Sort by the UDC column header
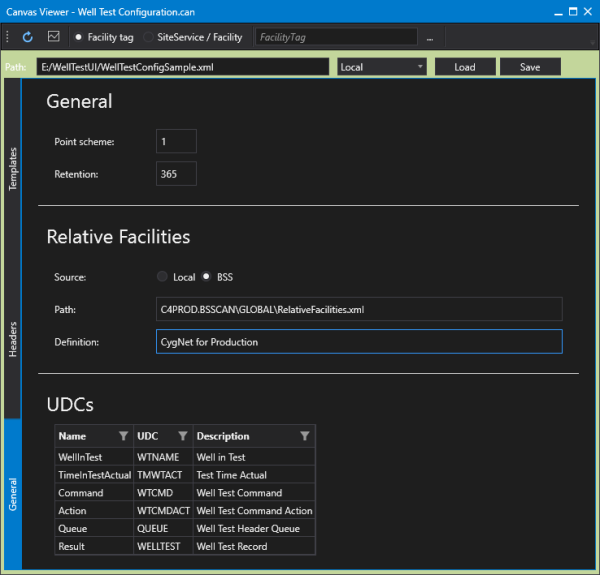The image size is (600, 575). click(x=148, y=436)
